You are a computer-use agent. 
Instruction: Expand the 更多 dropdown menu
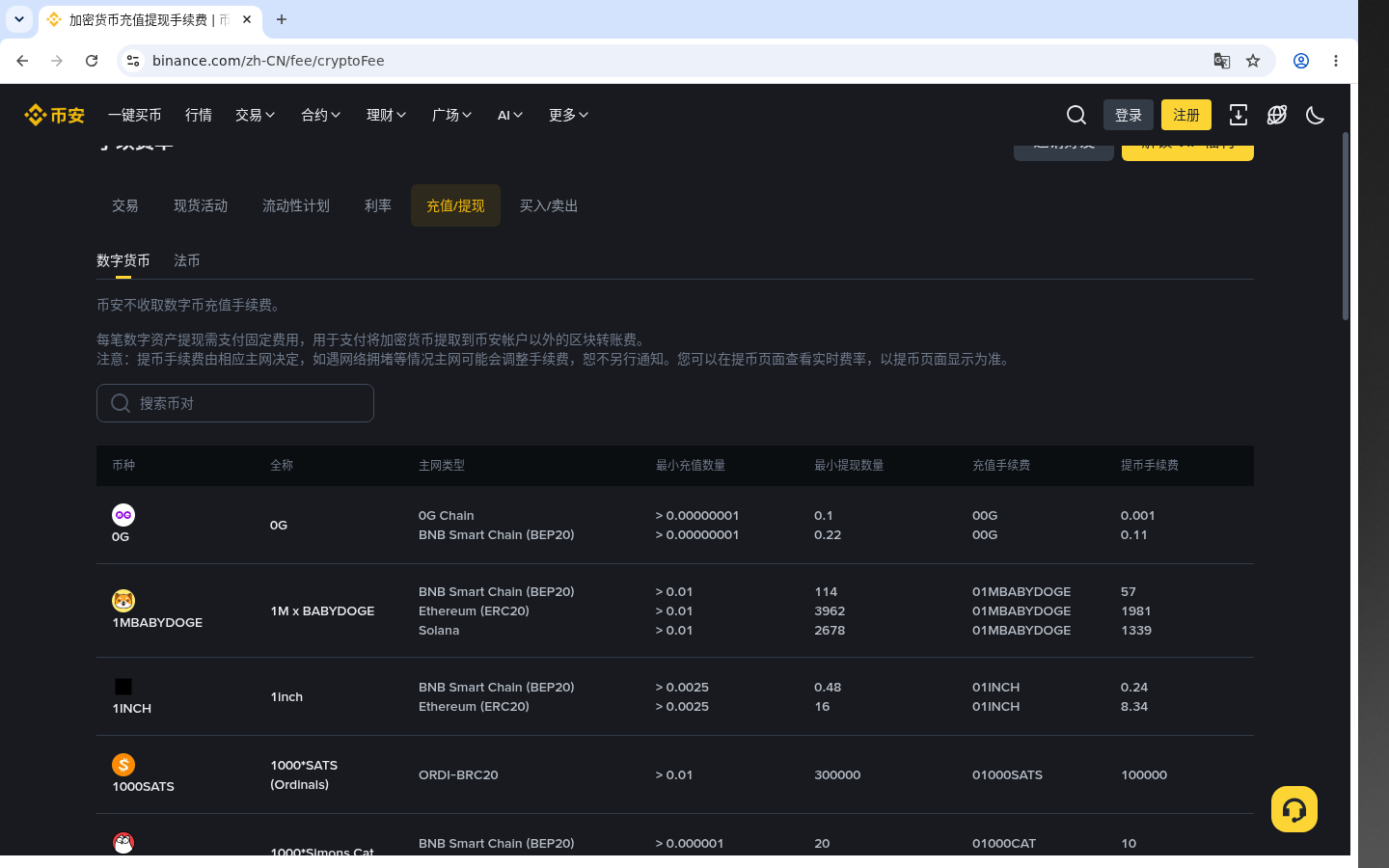tap(569, 115)
